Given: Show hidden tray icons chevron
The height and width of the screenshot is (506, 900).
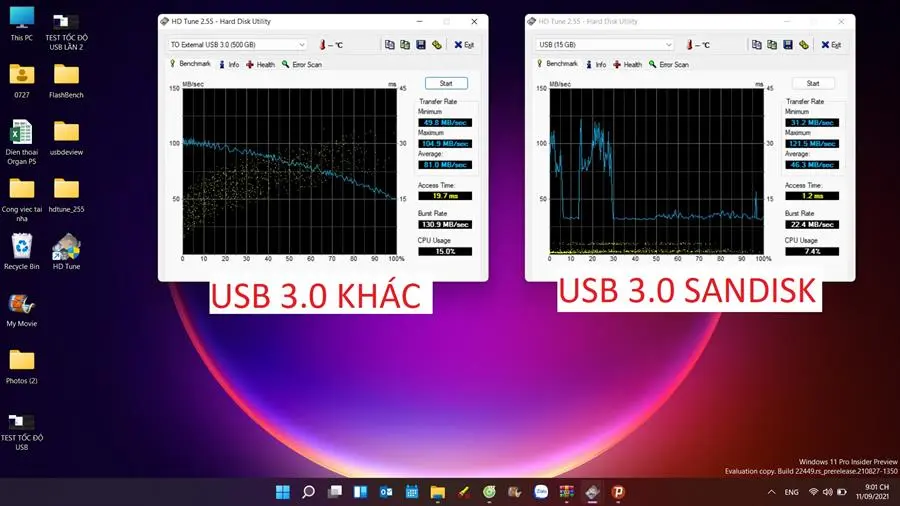Looking at the screenshot, I should click(771, 492).
